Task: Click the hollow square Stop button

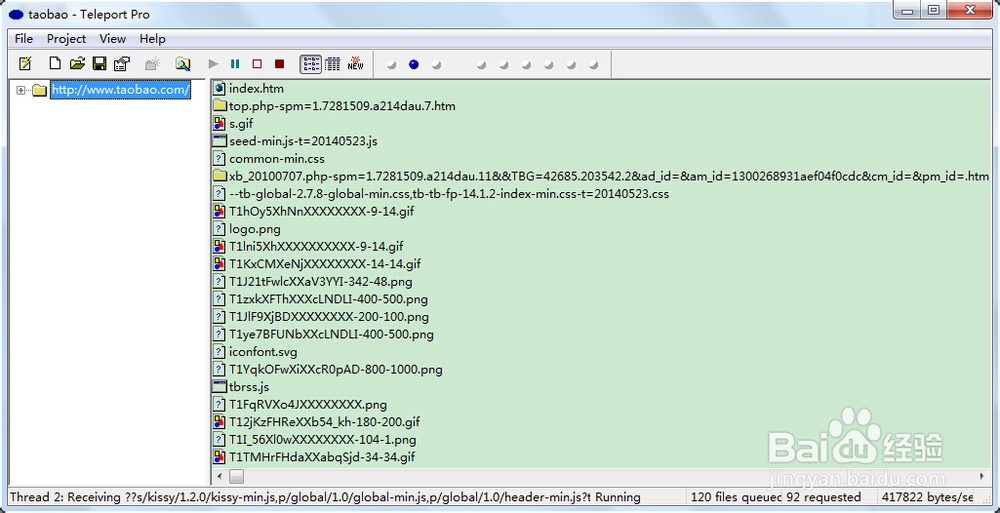Action: click(257, 64)
